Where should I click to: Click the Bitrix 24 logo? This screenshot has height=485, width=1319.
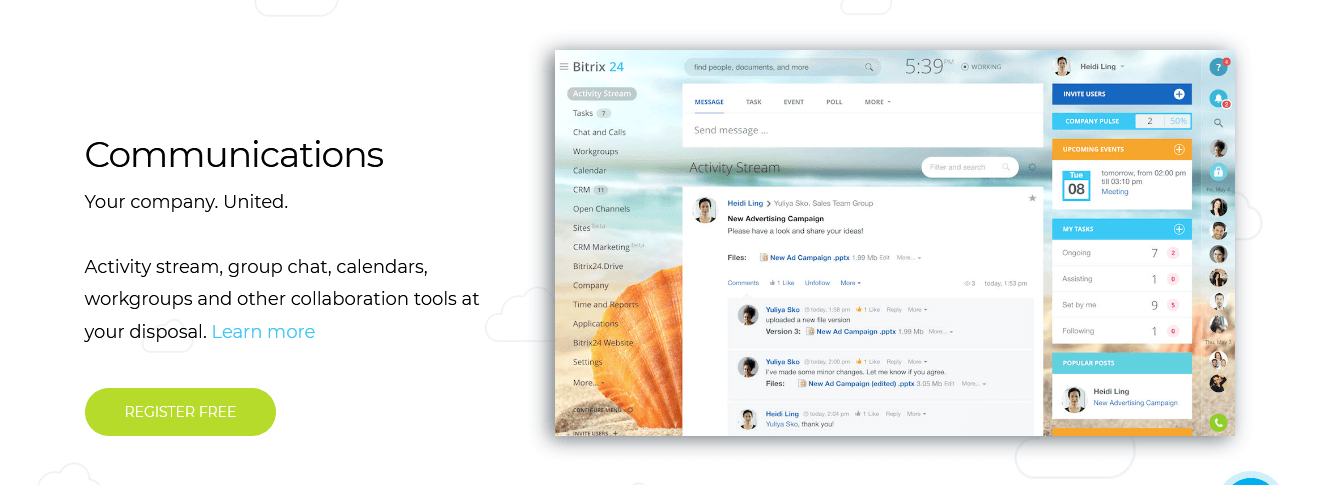[598, 67]
